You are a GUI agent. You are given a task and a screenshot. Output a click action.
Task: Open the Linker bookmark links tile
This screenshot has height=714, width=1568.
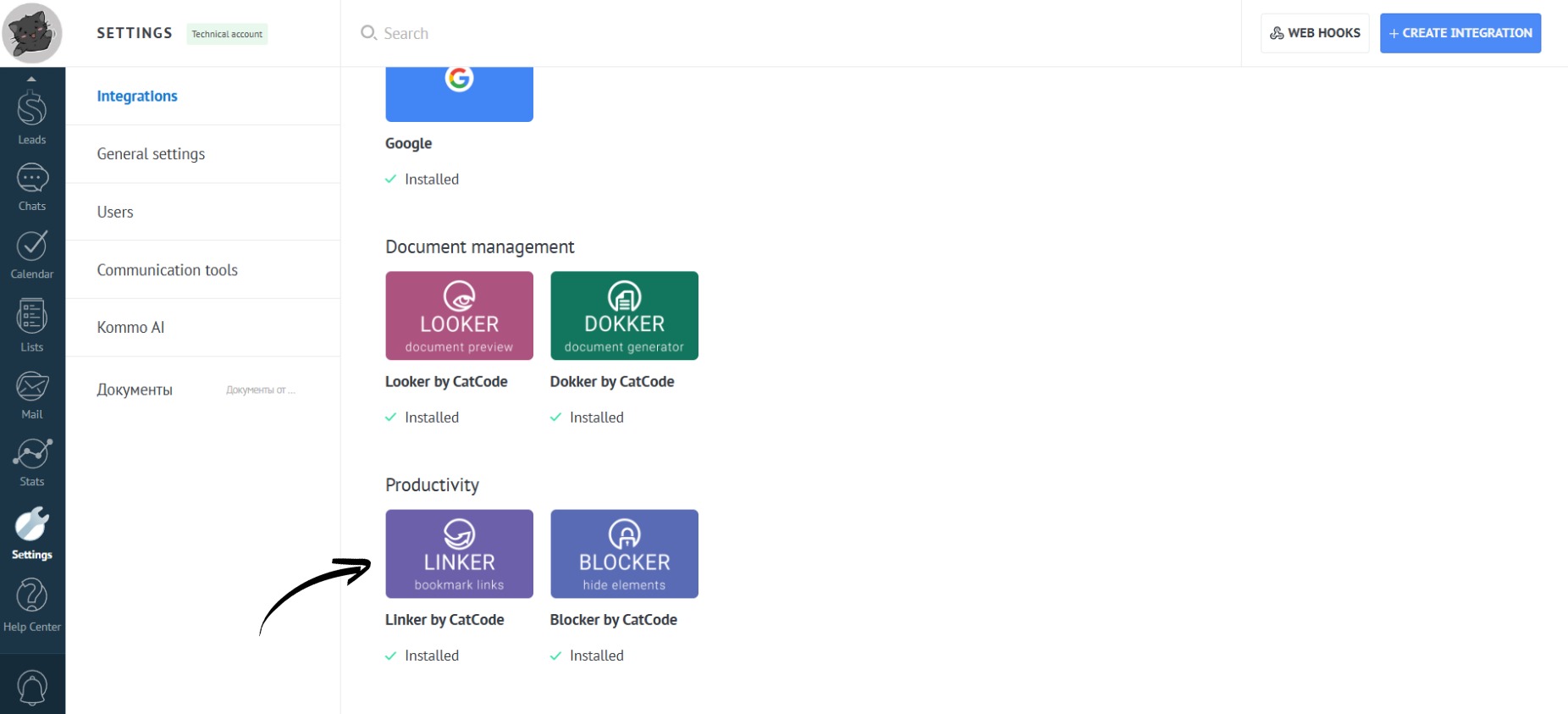(459, 554)
